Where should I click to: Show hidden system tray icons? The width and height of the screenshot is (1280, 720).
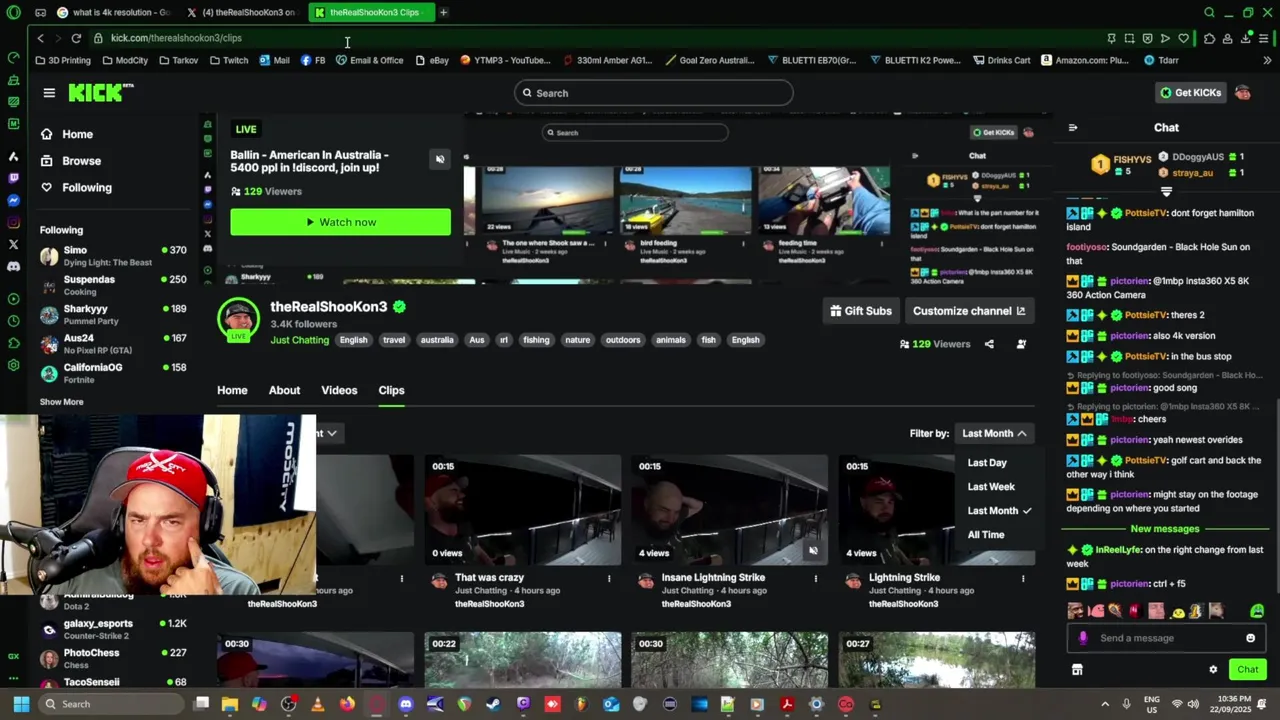click(x=1105, y=704)
